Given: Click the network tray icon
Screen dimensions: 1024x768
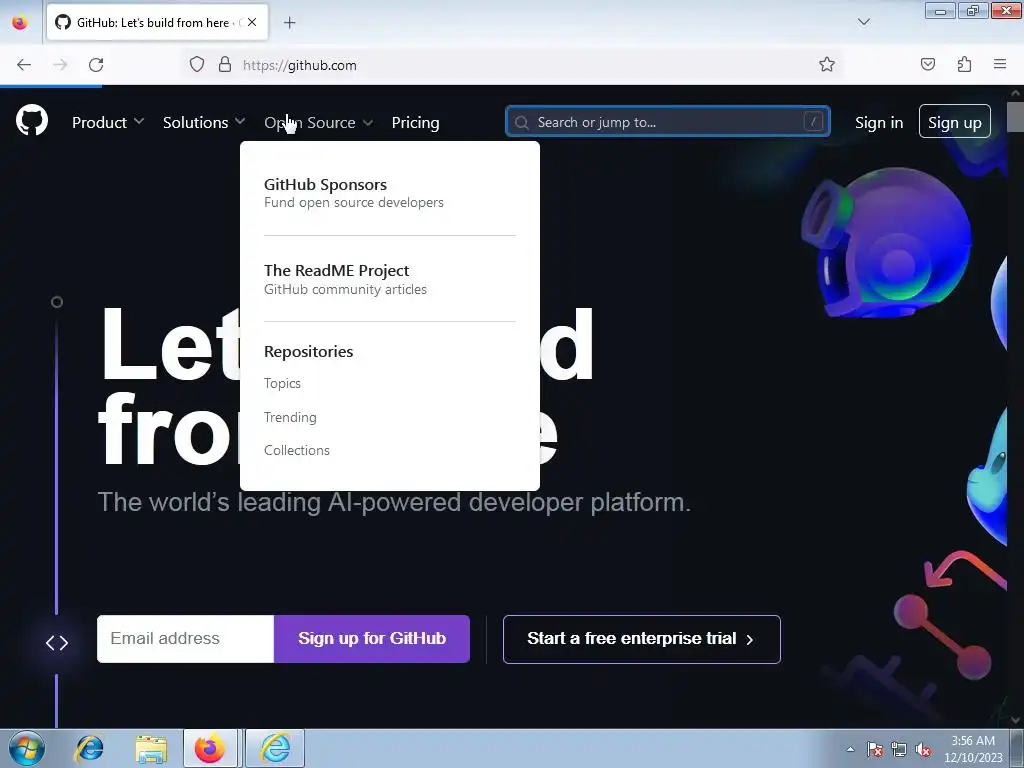Looking at the screenshot, I should click(899, 749).
